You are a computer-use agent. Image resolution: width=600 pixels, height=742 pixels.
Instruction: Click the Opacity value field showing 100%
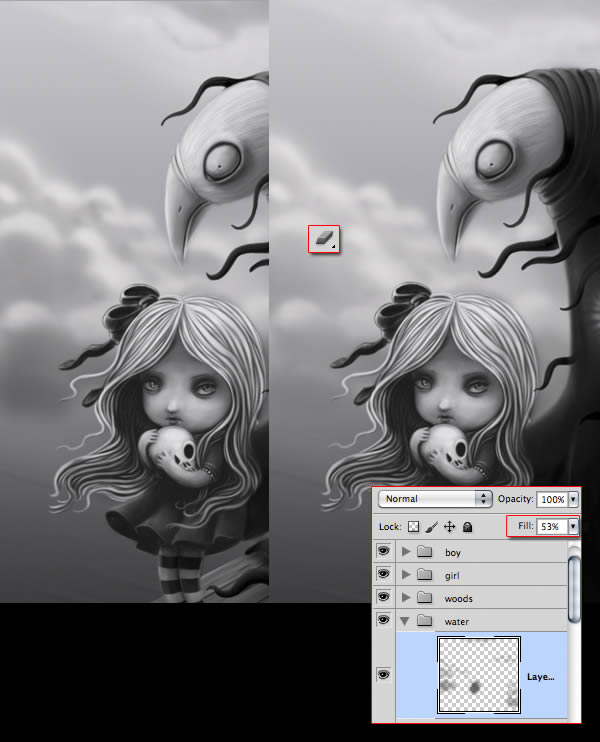552,499
